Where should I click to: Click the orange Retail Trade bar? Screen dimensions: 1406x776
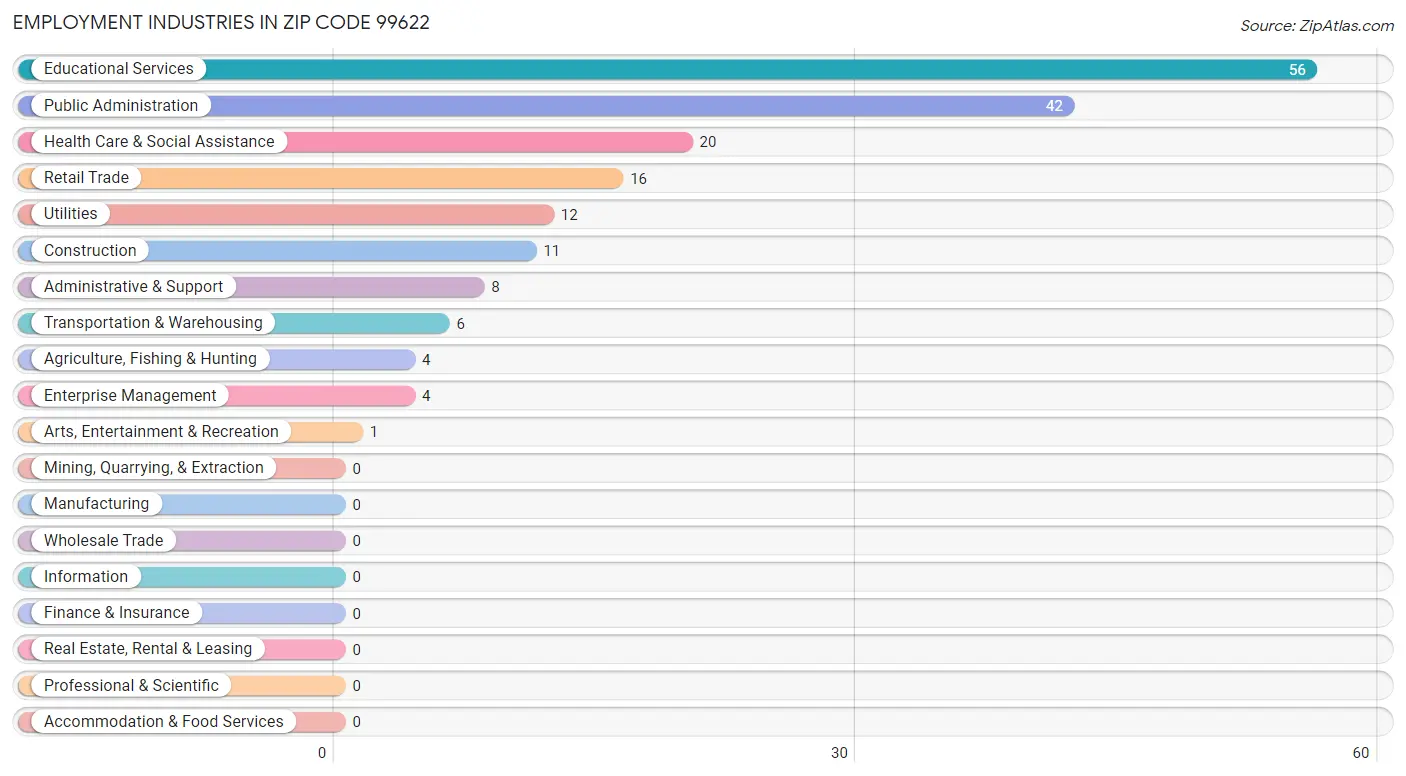pos(321,178)
